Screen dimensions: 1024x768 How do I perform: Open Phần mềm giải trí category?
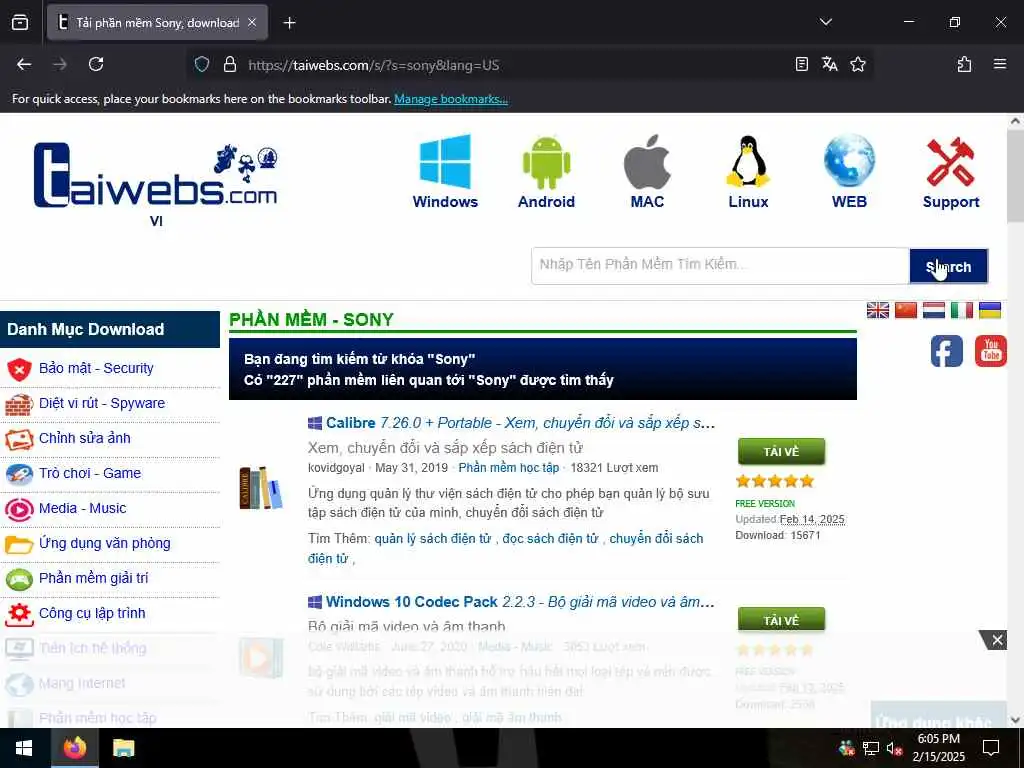tap(93, 578)
